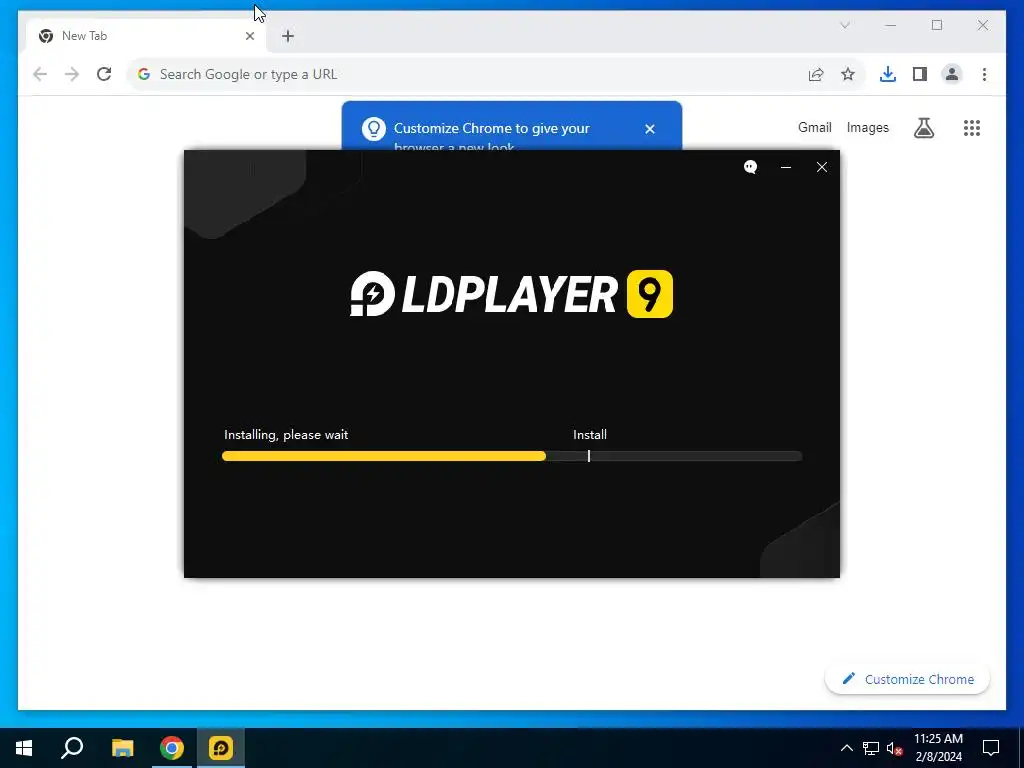Select LDPlayer installer taskbar icon
1024x768 pixels.
[221, 748]
